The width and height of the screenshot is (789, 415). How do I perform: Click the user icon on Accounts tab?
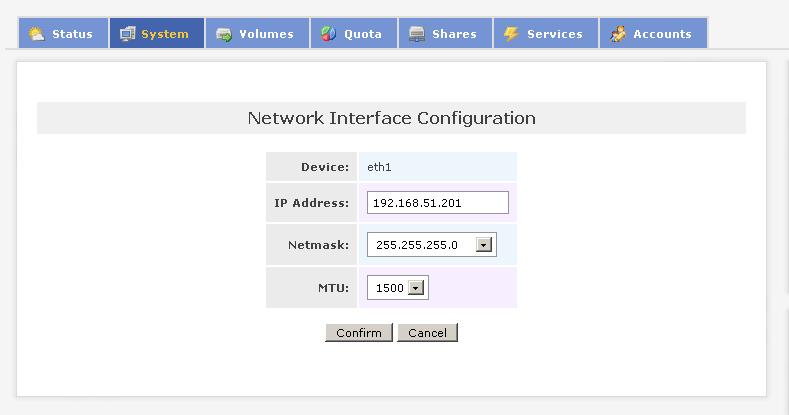618,34
